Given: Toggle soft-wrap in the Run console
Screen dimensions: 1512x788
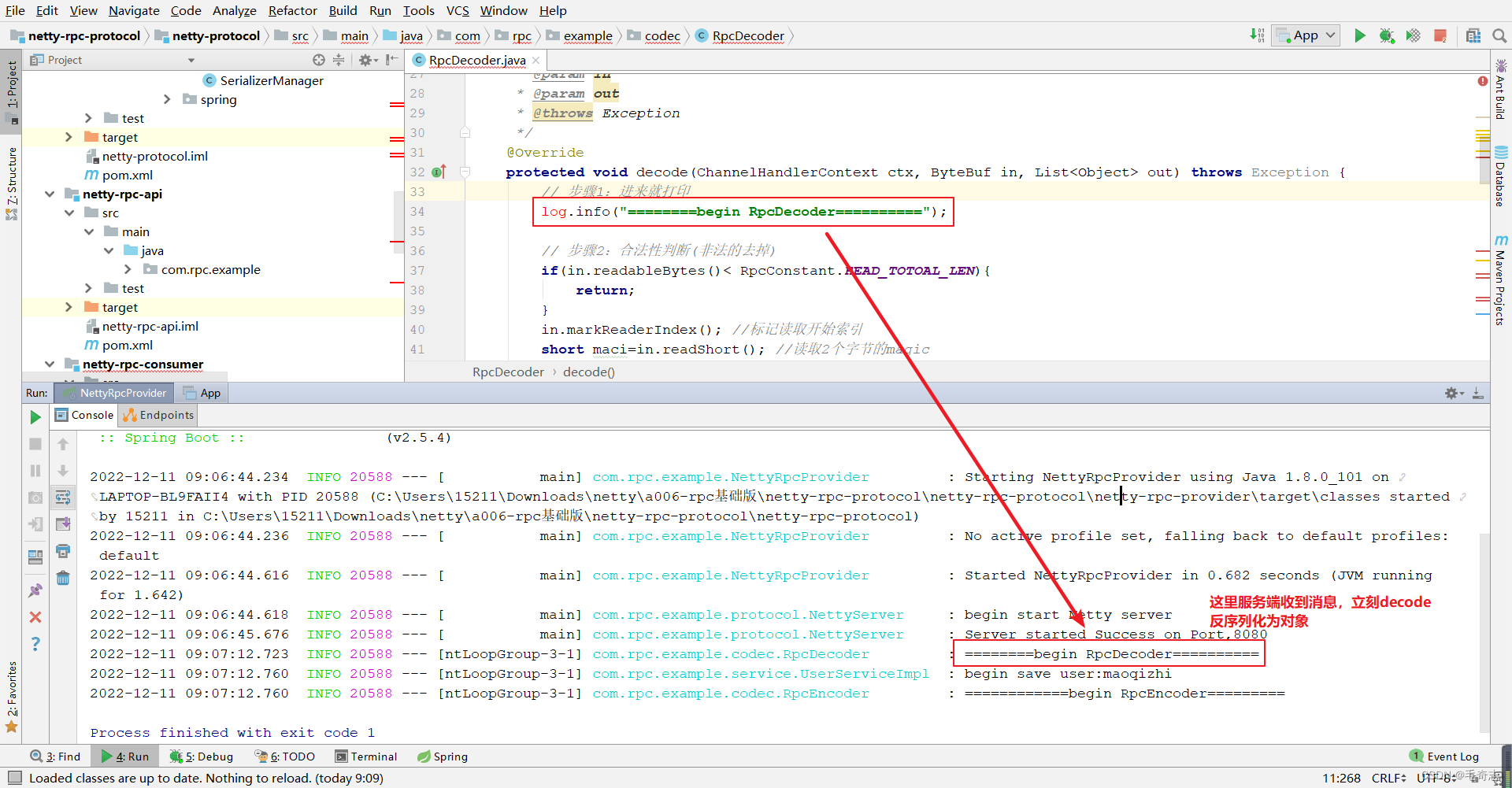Looking at the screenshot, I should 63,498.
